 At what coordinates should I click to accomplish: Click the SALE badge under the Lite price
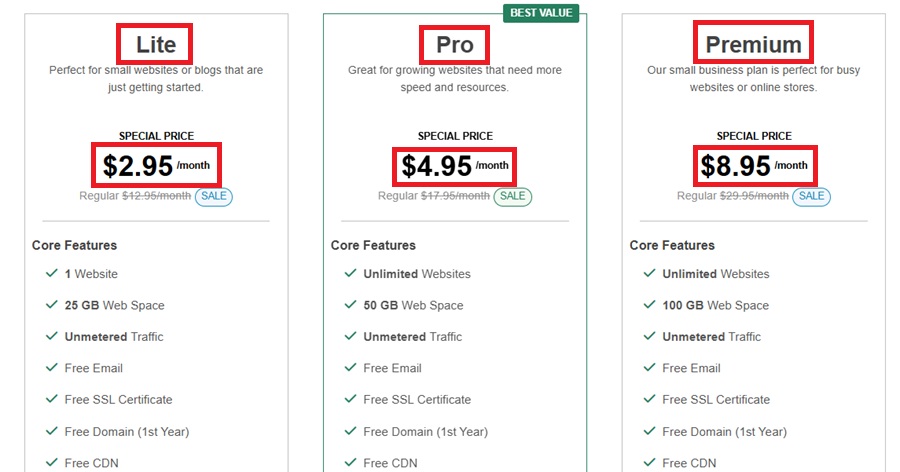[214, 196]
